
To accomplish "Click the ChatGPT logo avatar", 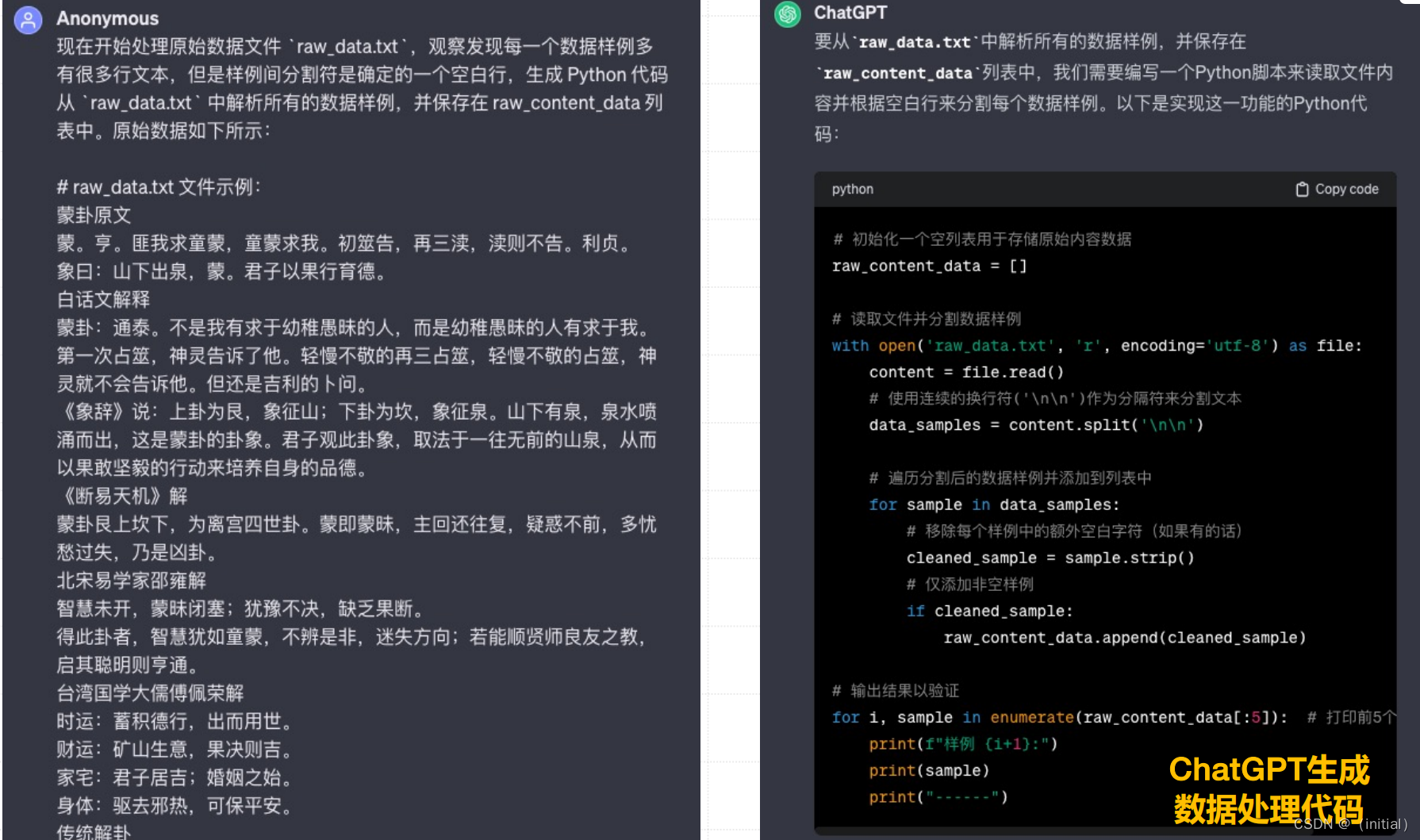I will pos(788,14).
